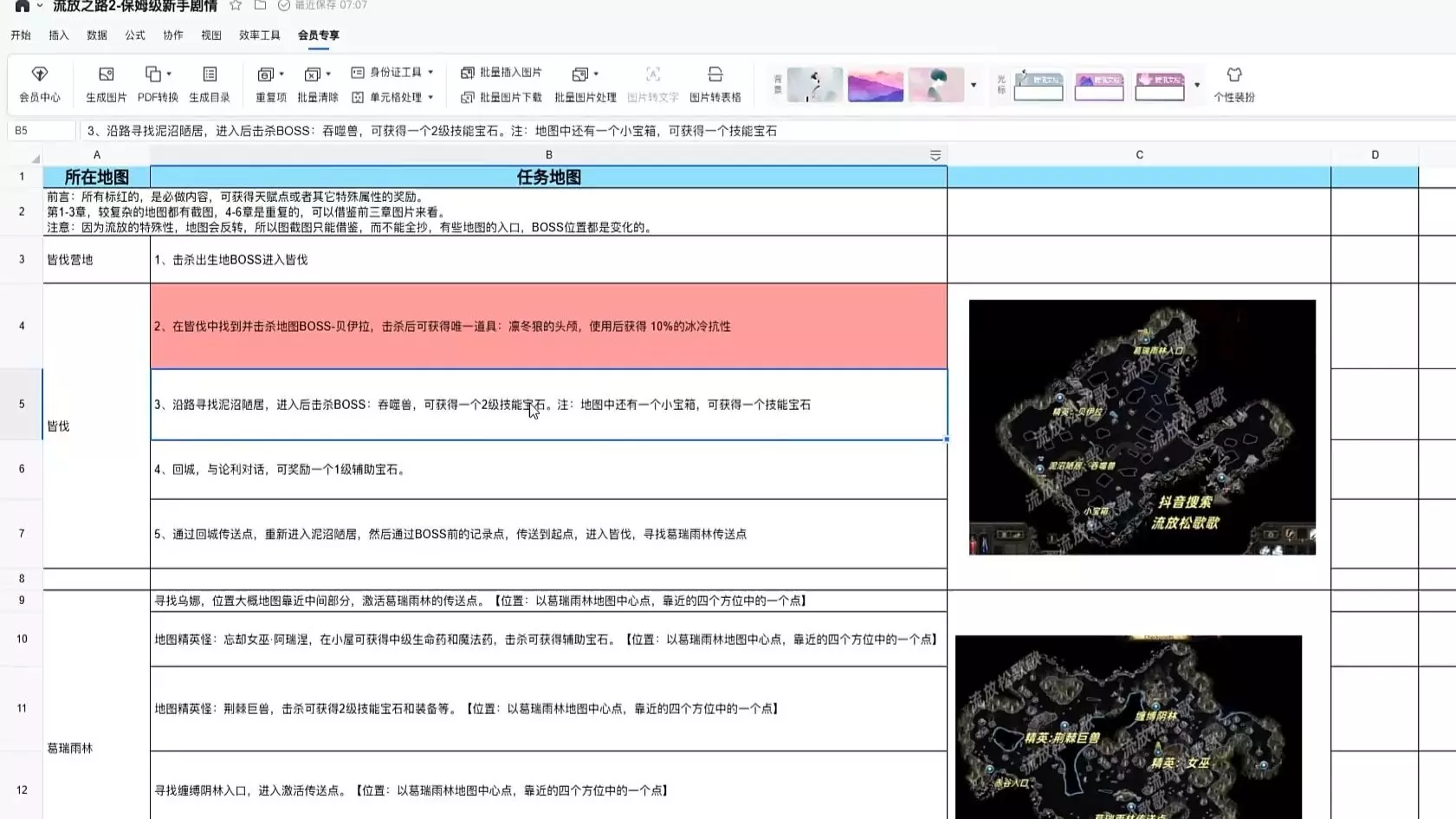Click the filter icon in column B header
1456x819 pixels.
point(935,155)
